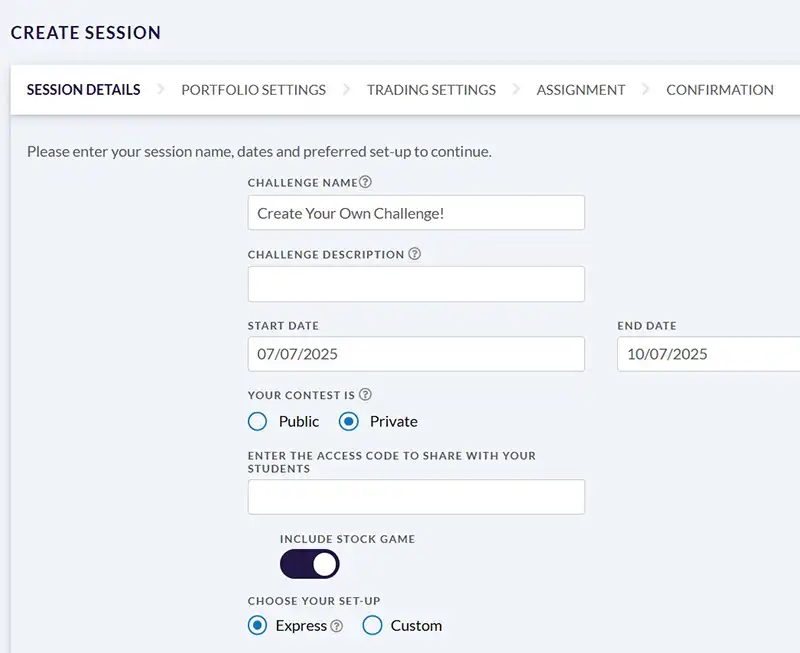Select the Private contest radio button
The image size is (800, 653).
click(349, 421)
